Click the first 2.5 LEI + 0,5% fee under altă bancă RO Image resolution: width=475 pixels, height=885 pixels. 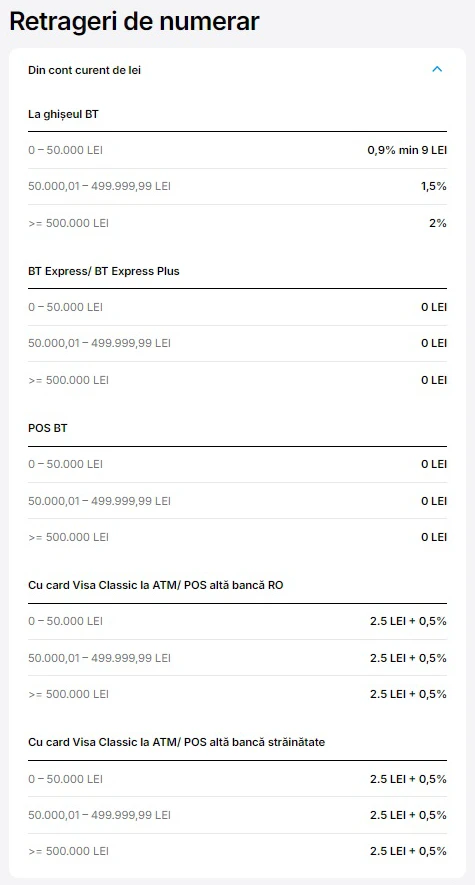click(408, 621)
